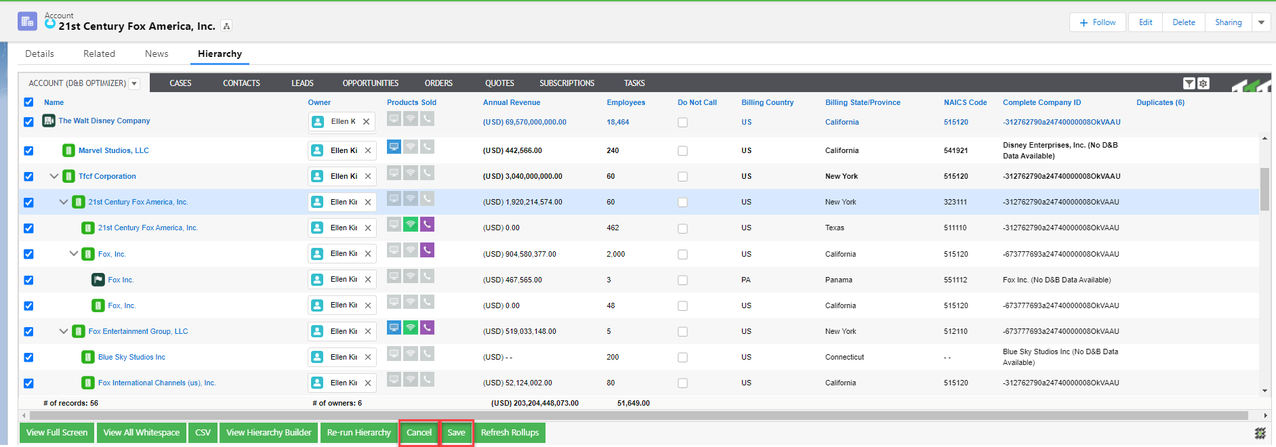This screenshot has width=1276, height=447.
Task: Click the flag icon on the Fox Inc. row
Action: (x=98, y=280)
